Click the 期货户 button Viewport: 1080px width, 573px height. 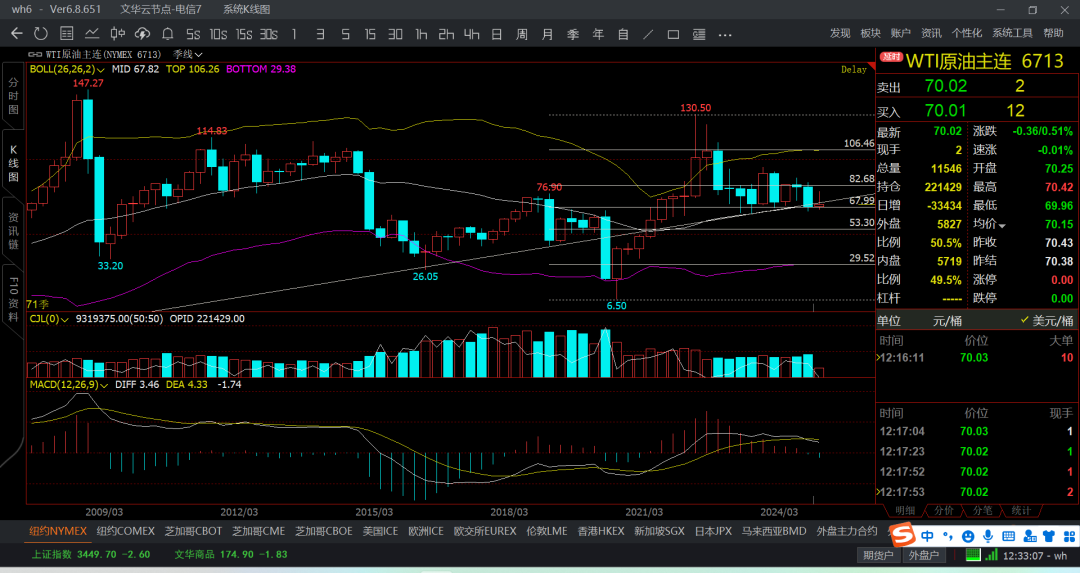878,555
